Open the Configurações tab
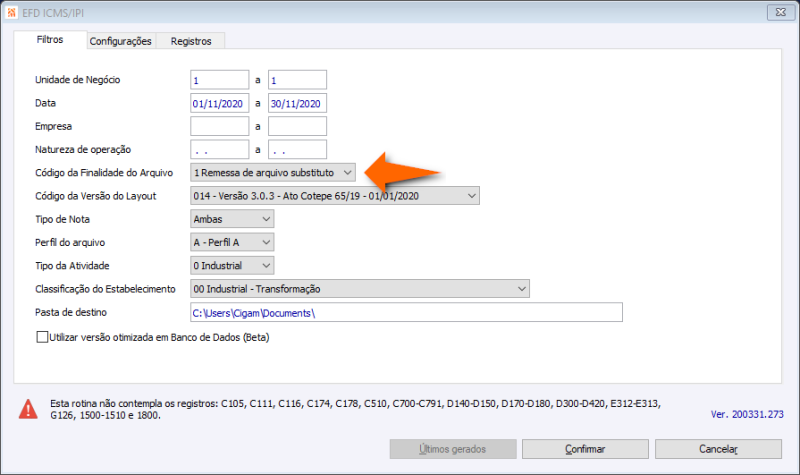 (120, 41)
